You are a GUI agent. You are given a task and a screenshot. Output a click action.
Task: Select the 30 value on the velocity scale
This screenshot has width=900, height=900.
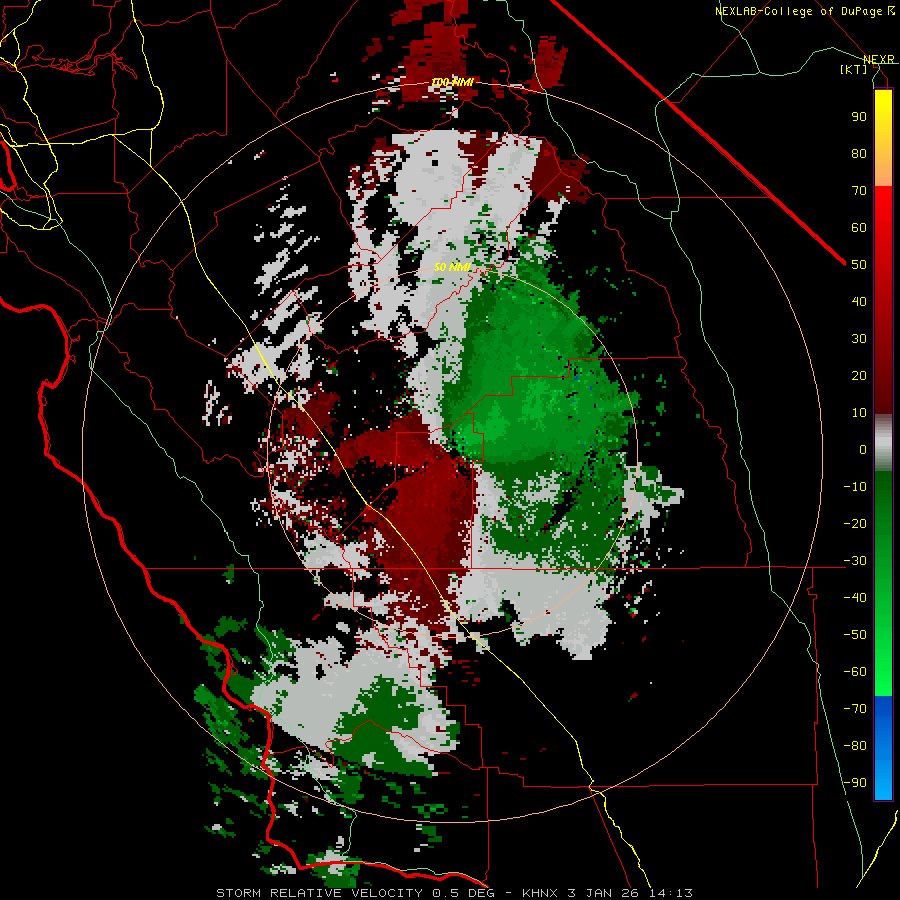point(859,339)
